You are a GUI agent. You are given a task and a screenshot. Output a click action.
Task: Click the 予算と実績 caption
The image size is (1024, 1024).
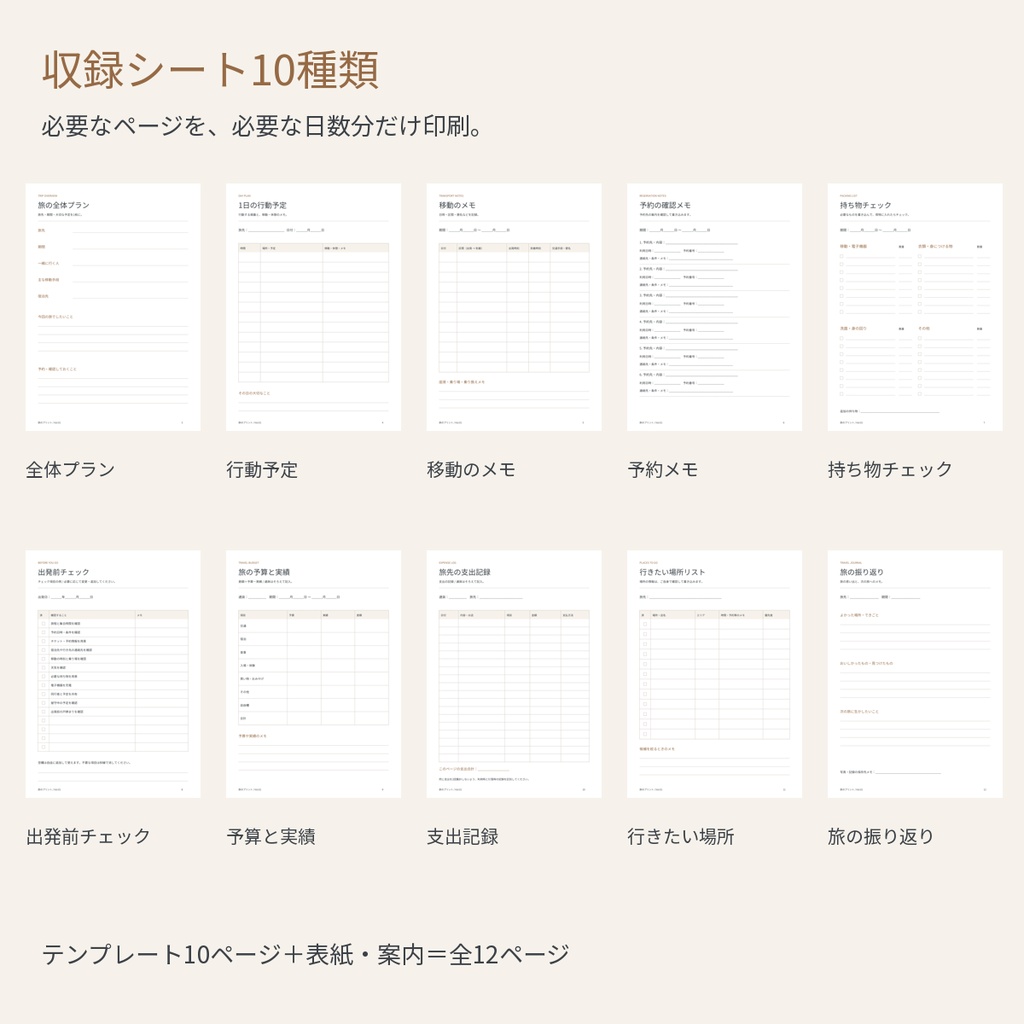[x=271, y=837]
